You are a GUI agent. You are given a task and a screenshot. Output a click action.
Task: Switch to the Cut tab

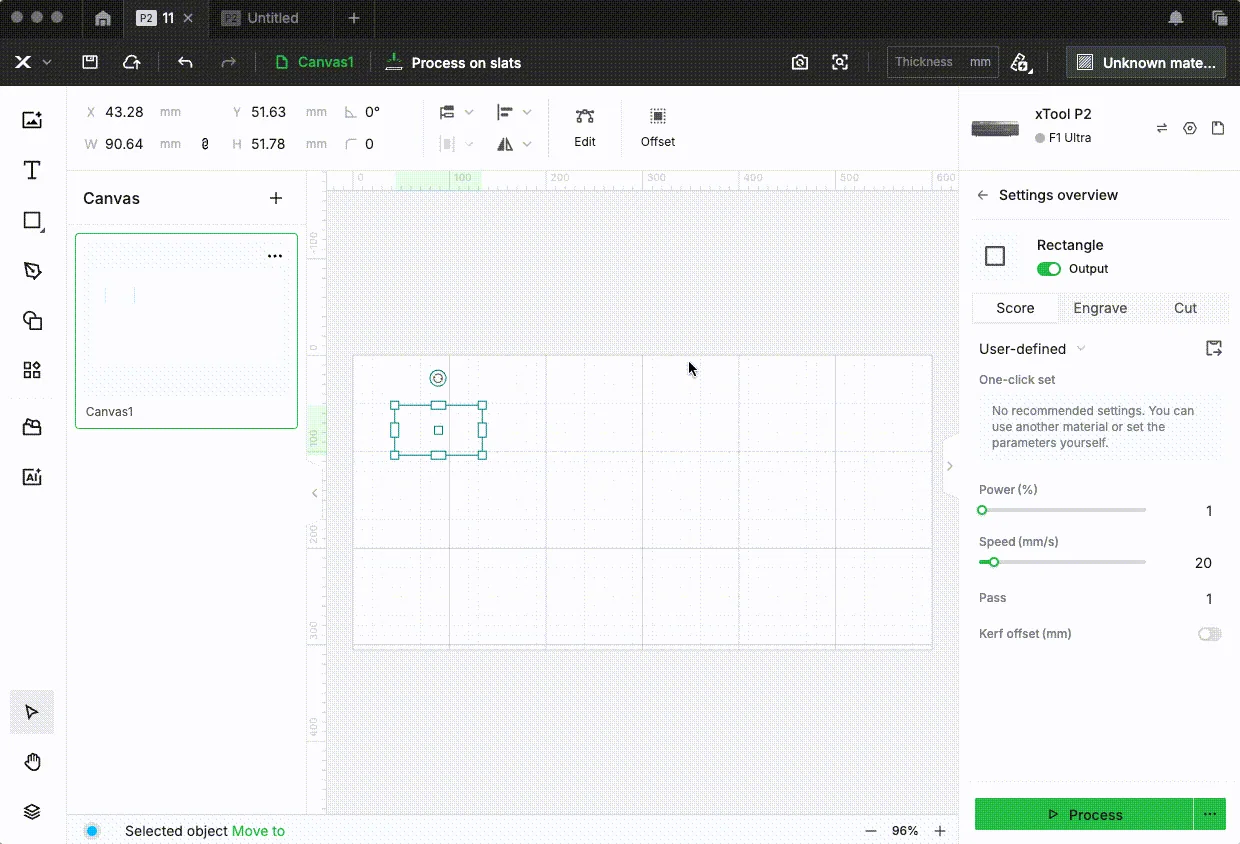click(x=1185, y=308)
